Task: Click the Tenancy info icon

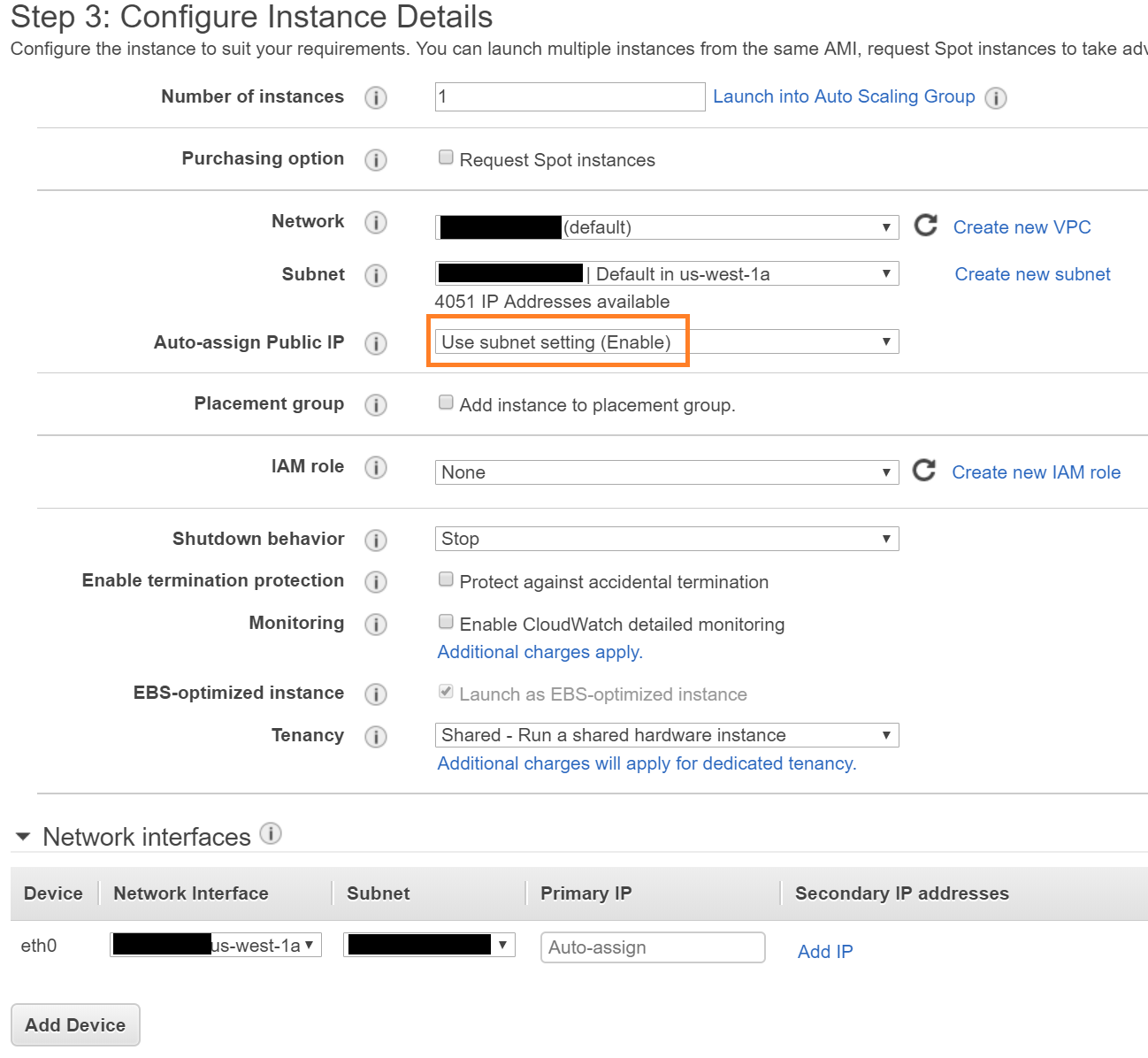Action: [x=376, y=737]
